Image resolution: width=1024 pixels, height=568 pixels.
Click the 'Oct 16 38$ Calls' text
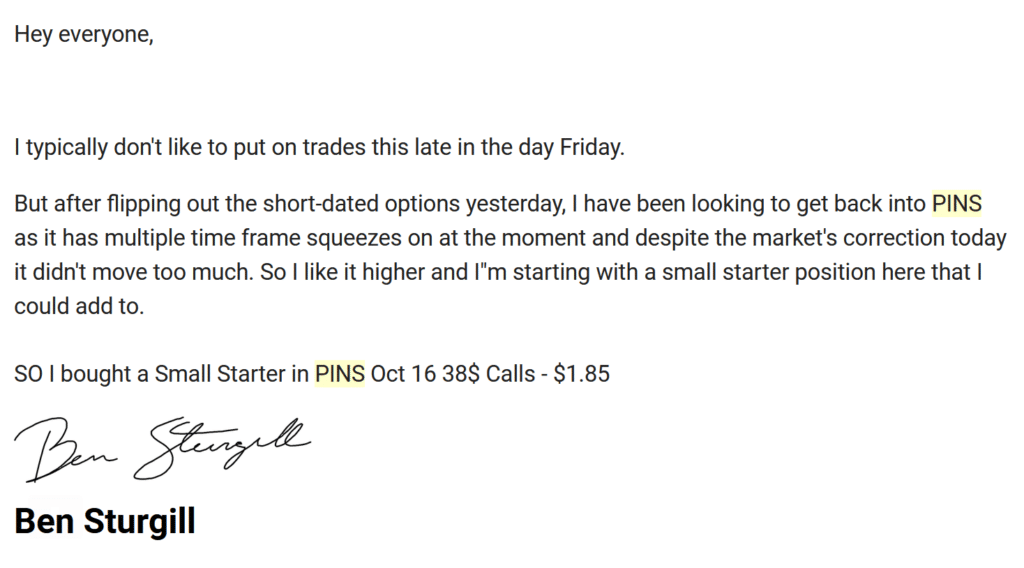click(x=453, y=374)
